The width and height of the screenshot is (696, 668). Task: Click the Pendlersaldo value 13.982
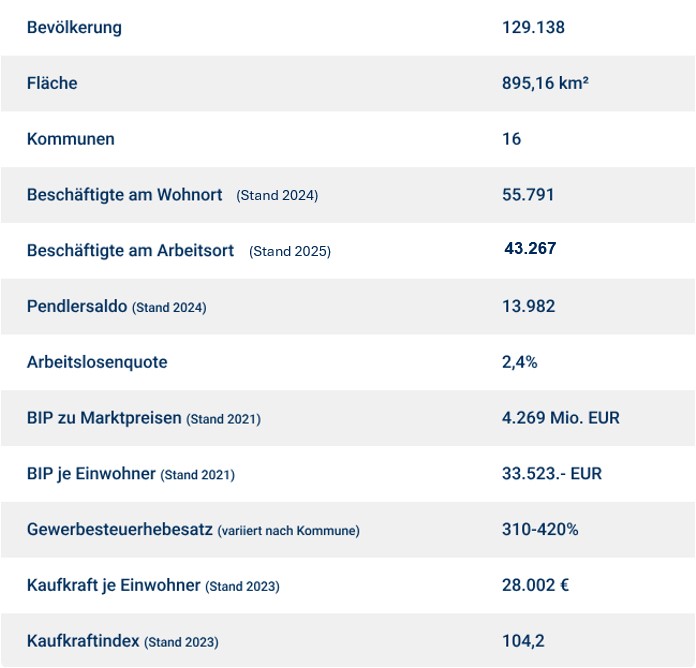(x=528, y=306)
